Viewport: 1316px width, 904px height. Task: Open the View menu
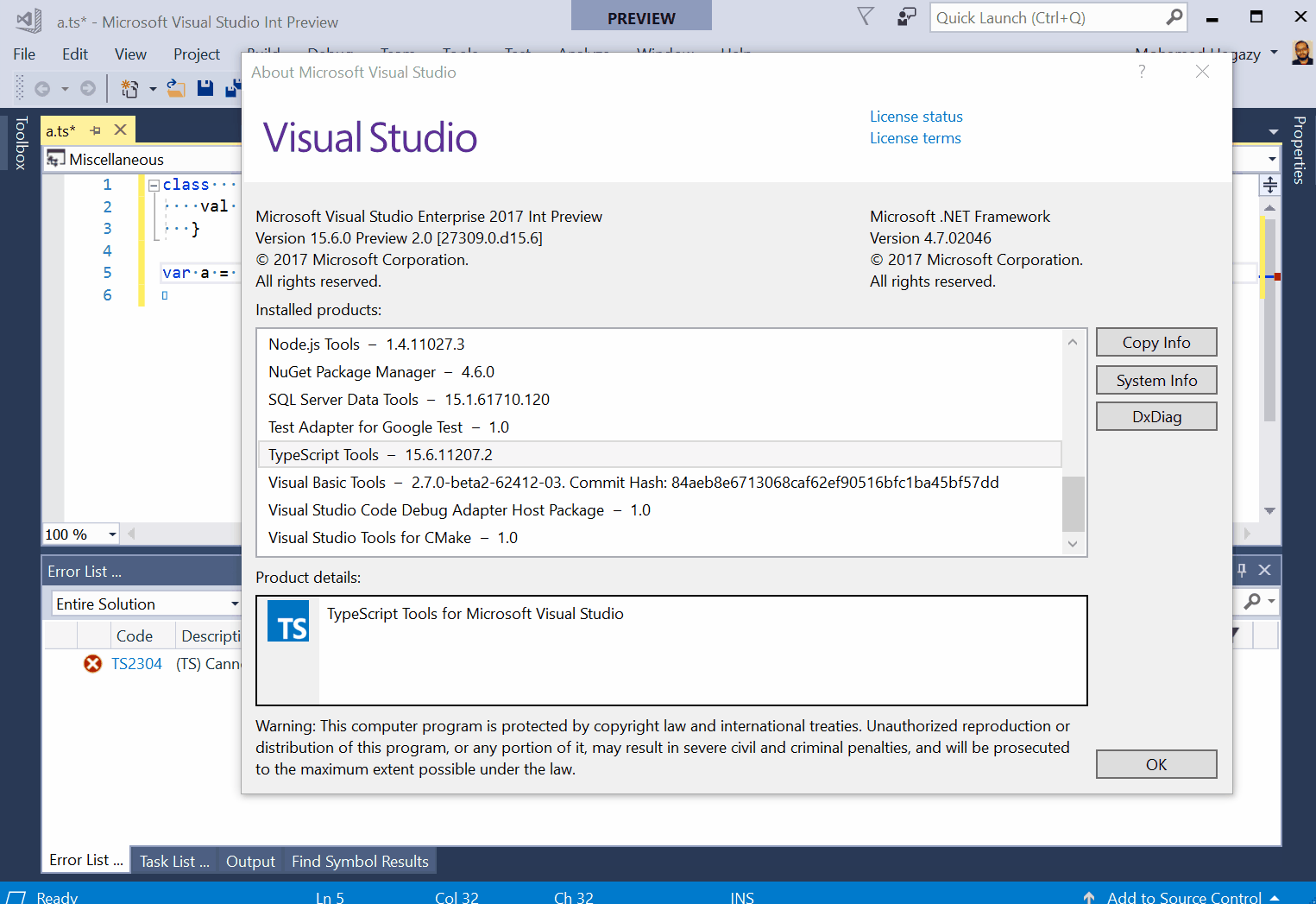tap(129, 54)
